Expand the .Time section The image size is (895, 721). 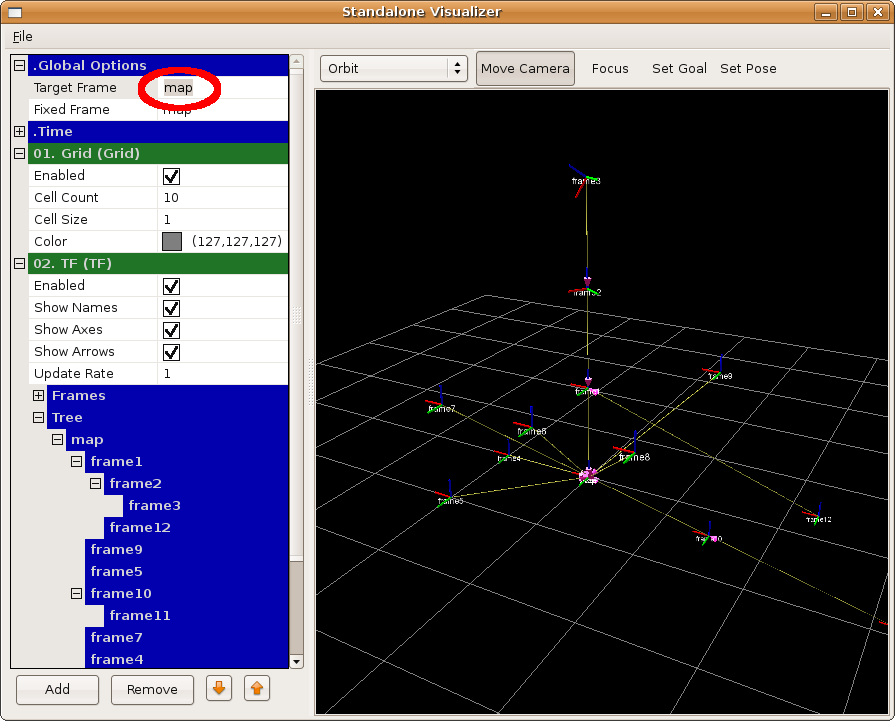pos(19,132)
